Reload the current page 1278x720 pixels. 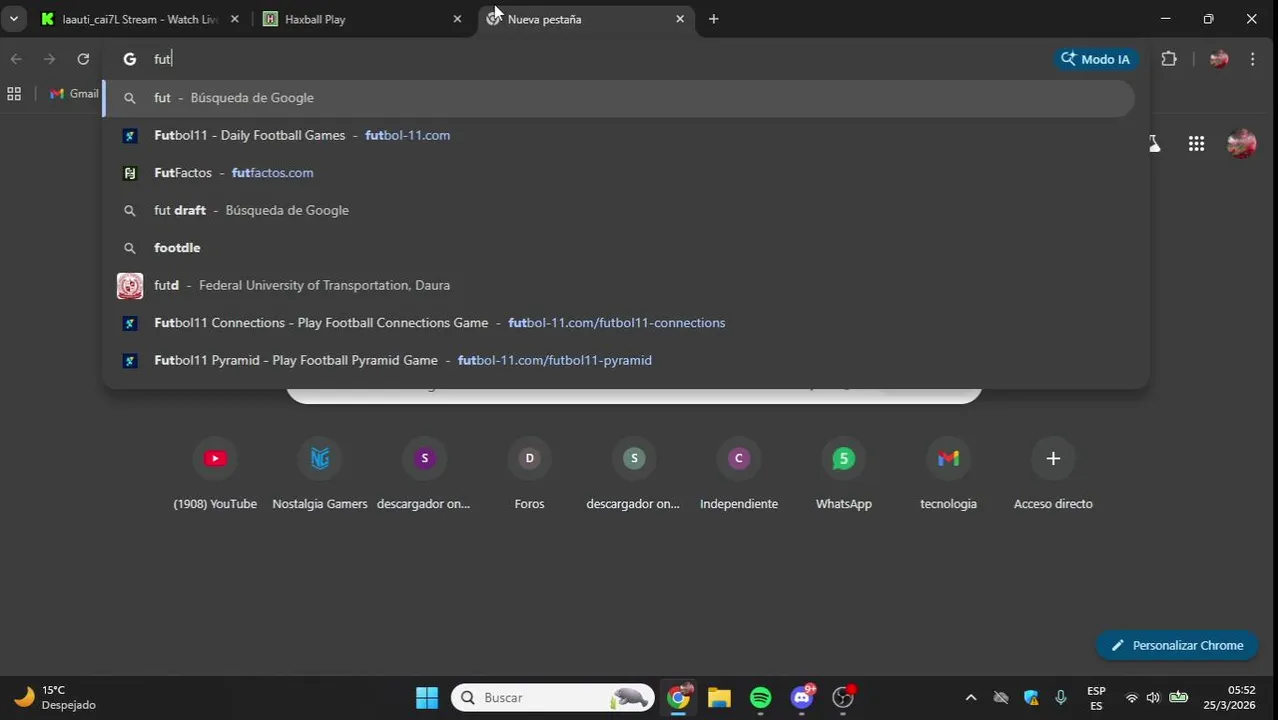pyautogui.click(x=83, y=59)
